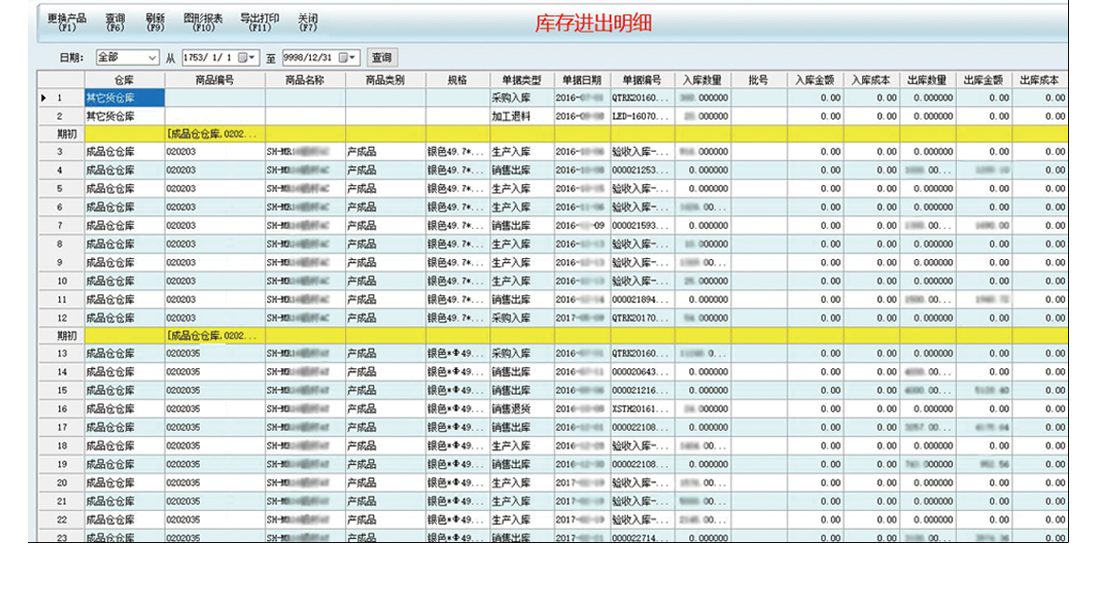Click the 仓库 column header
1097x600 pixels.
(124, 80)
